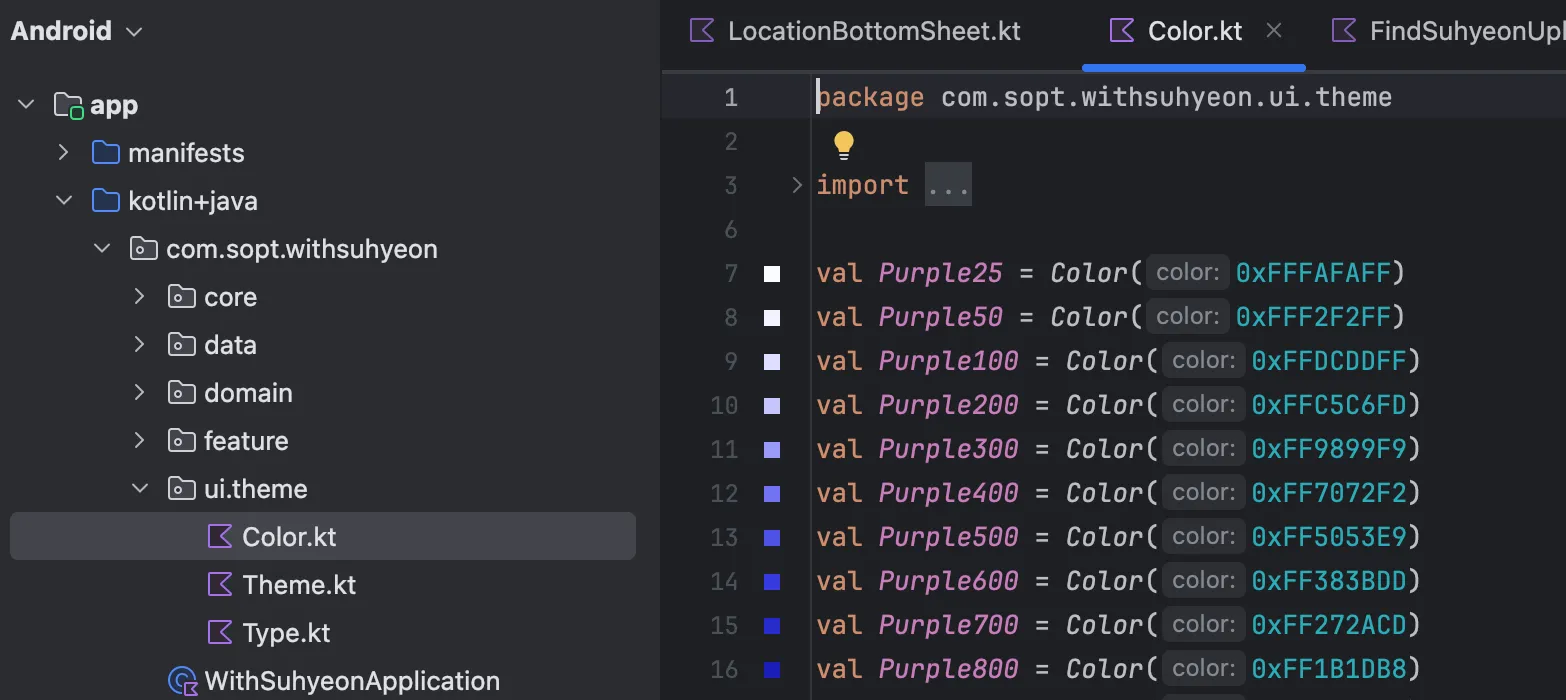
Task: Click the Type.kt Kotlin file icon
Action: pyautogui.click(x=220, y=633)
